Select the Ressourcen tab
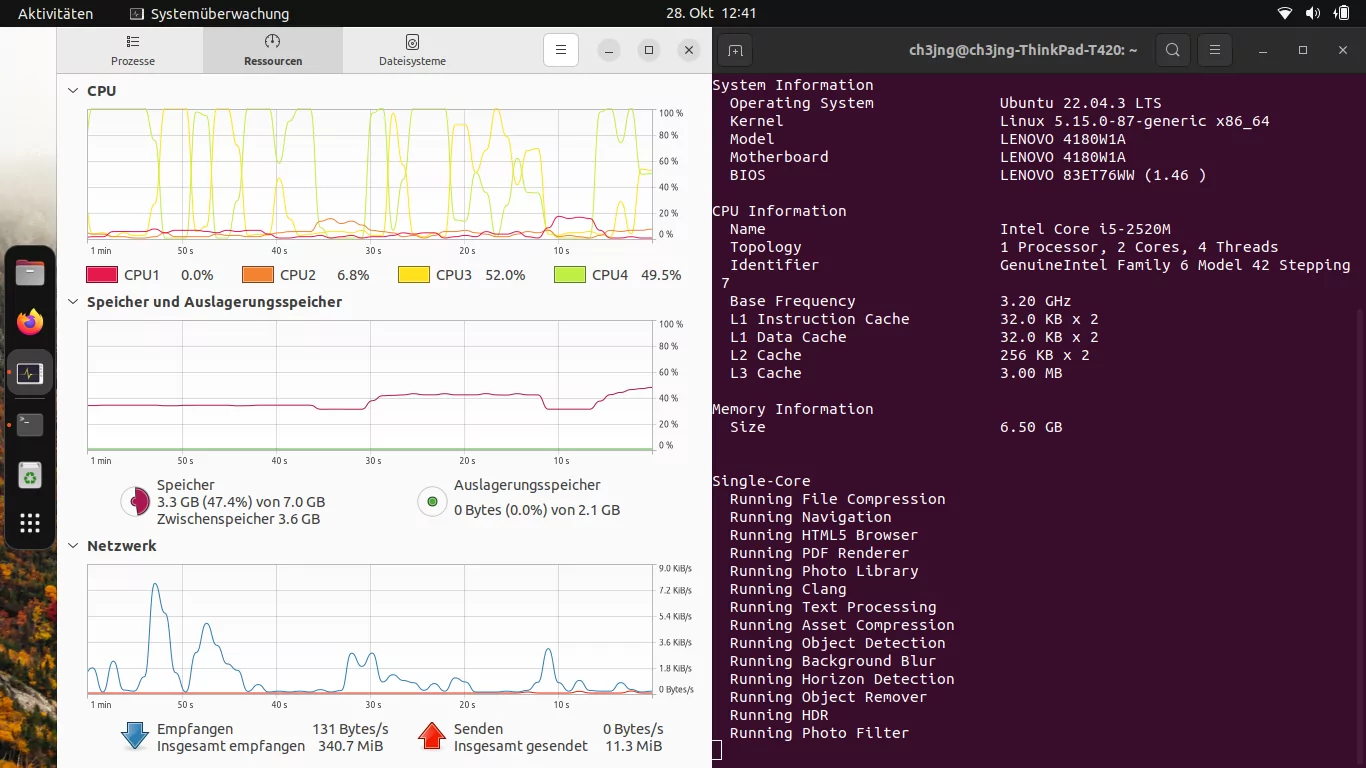This screenshot has height=768, width=1366. 273,50
